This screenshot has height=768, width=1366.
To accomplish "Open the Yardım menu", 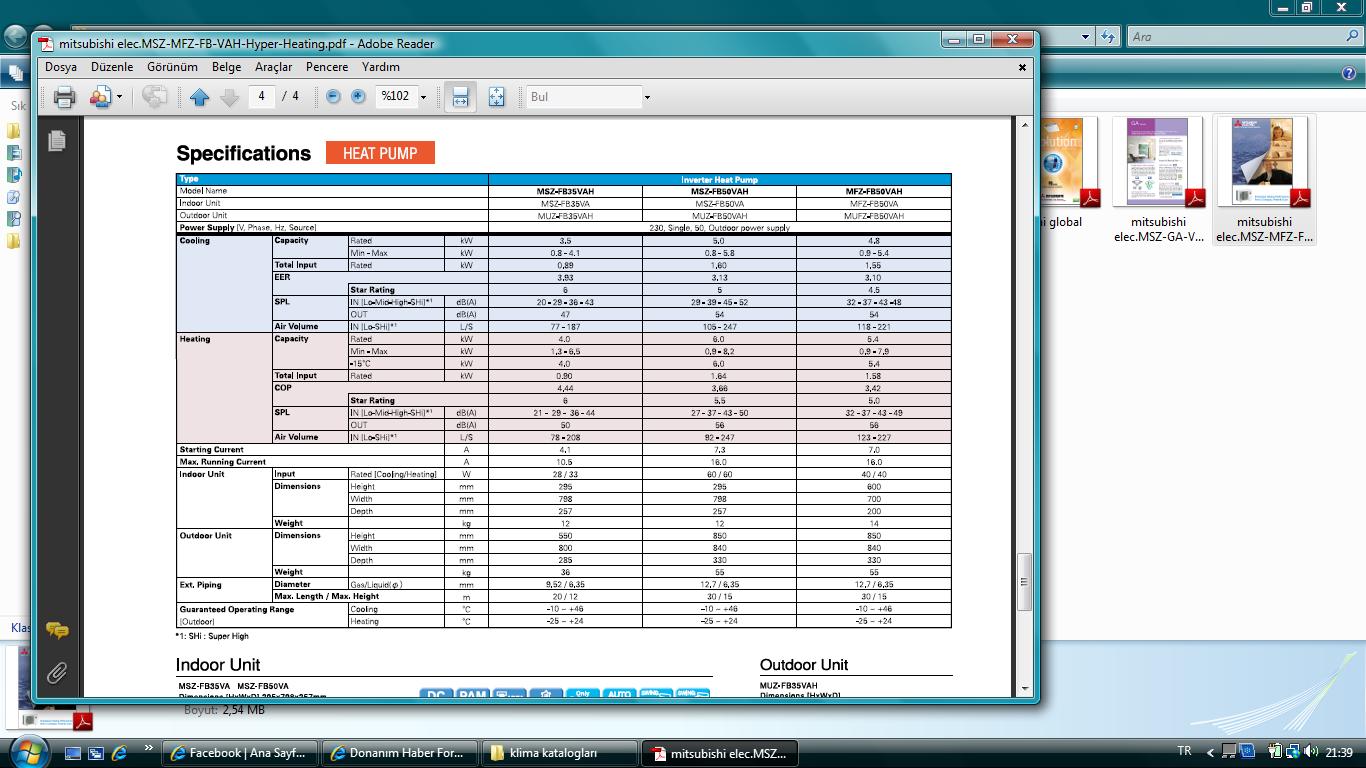I will [x=381, y=67].
